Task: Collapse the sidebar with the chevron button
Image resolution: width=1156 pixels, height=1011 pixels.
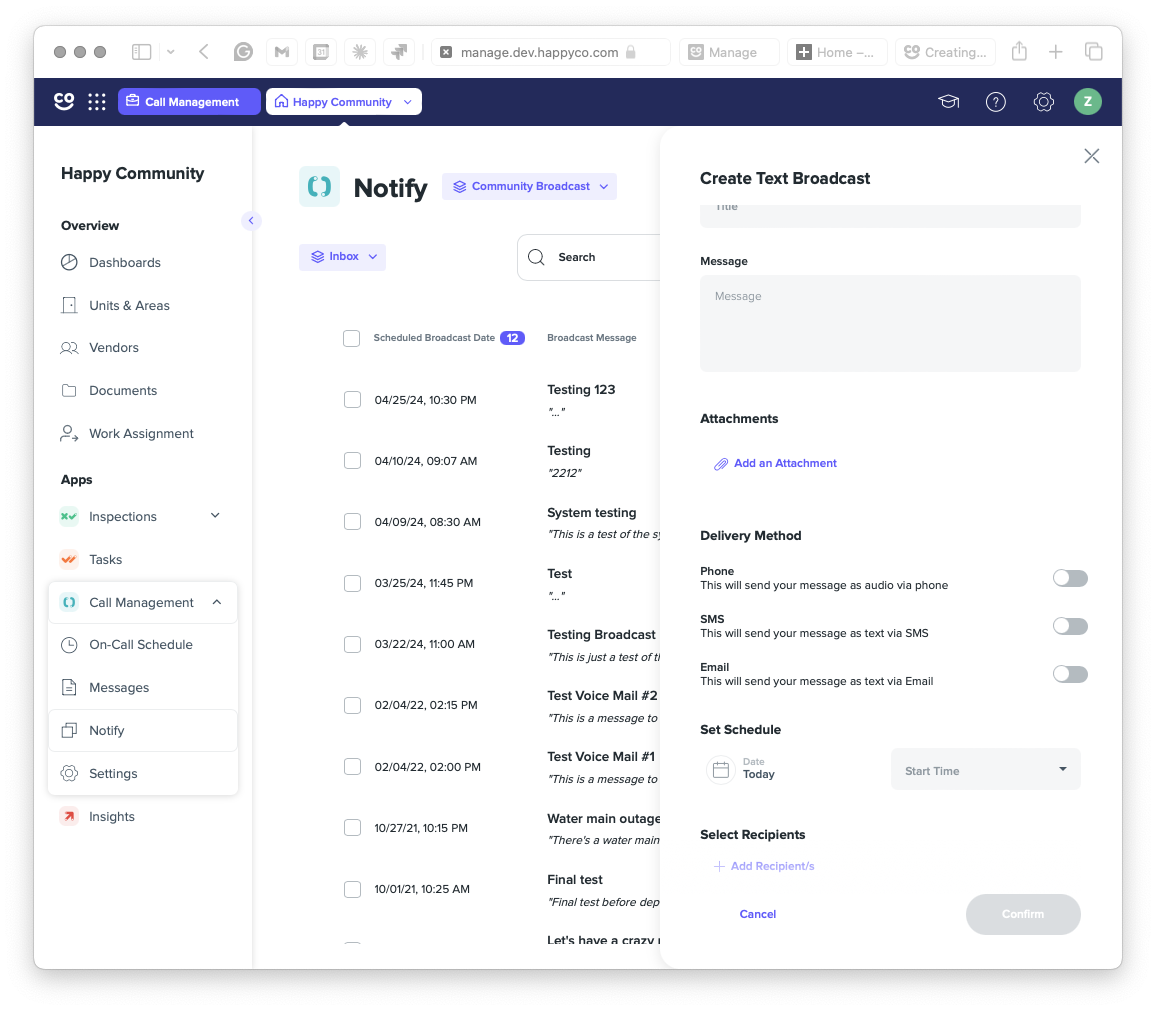Action: point(251,220)
